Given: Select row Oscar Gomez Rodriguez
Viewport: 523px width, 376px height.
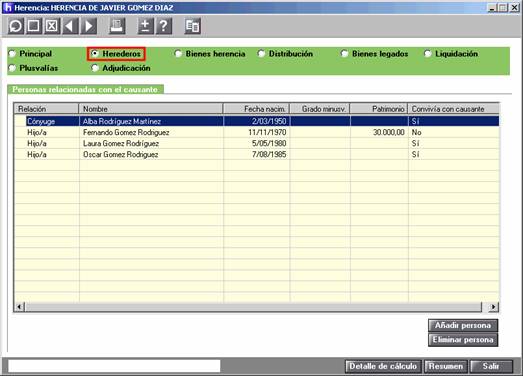Looking at the screenshot, I should (x=257, y=154).
